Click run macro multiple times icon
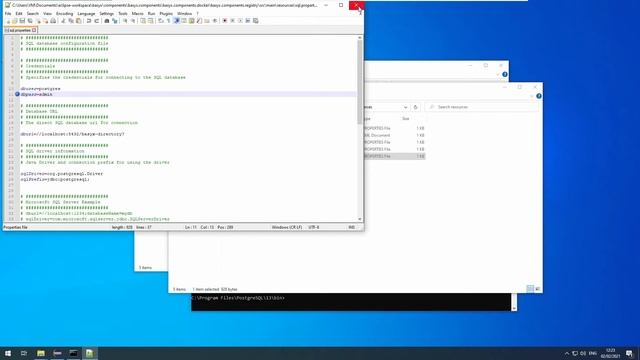This screenshot has height=360, width=640. pyautogui.click(x=248, y=20)
